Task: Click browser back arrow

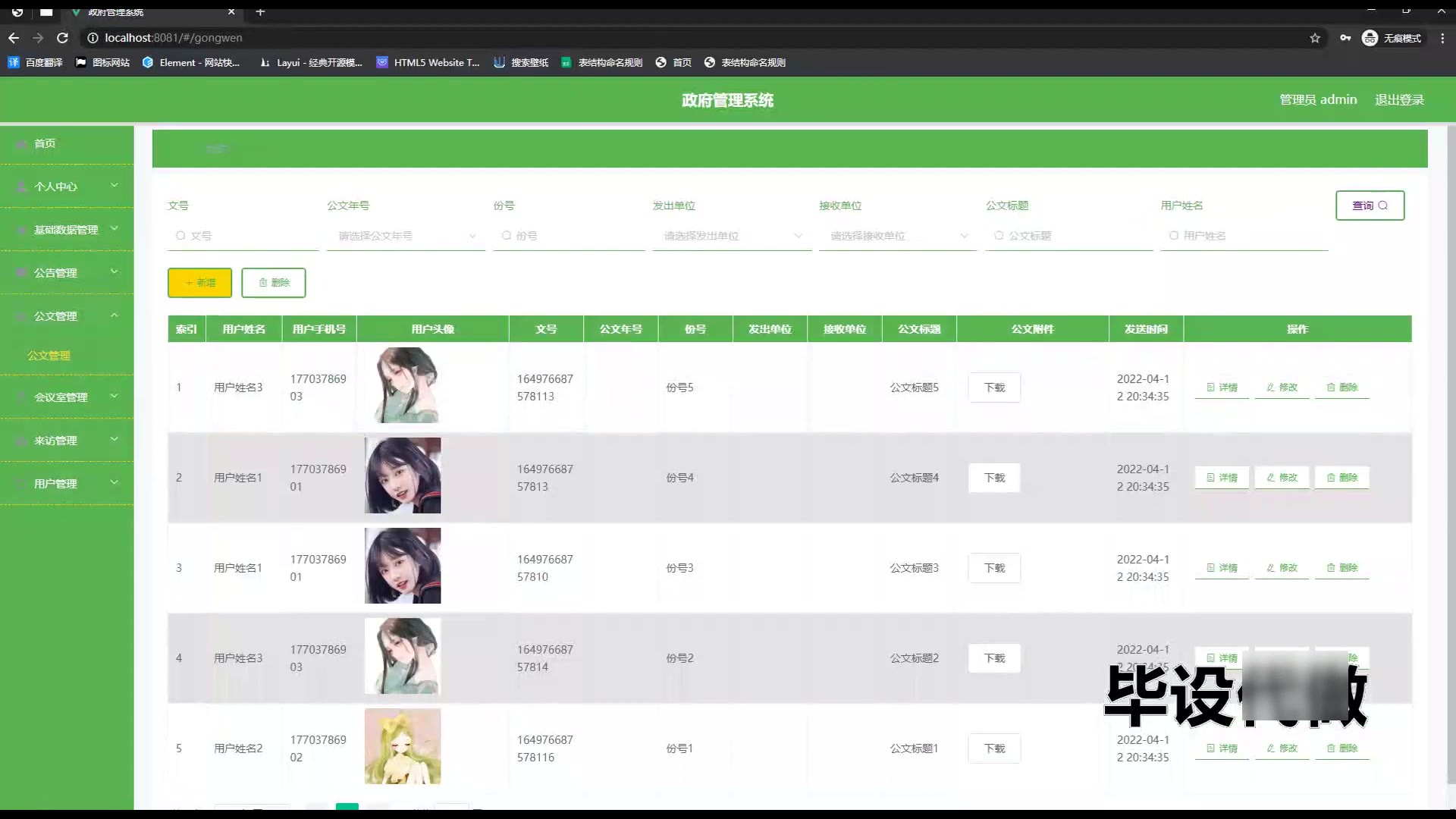Action: 14,38
